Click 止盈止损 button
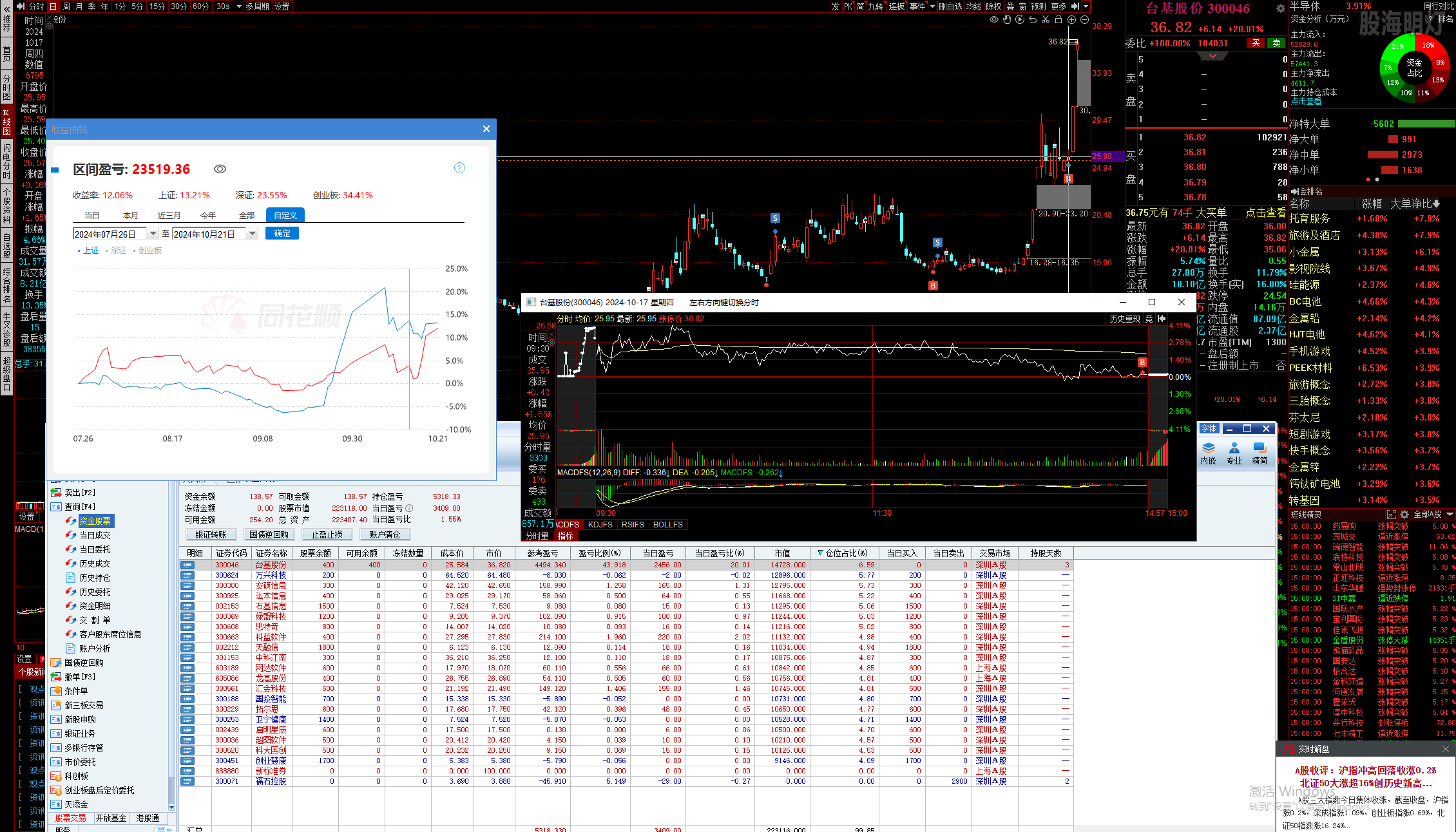The image size is (1456, 832). [327, 534]
